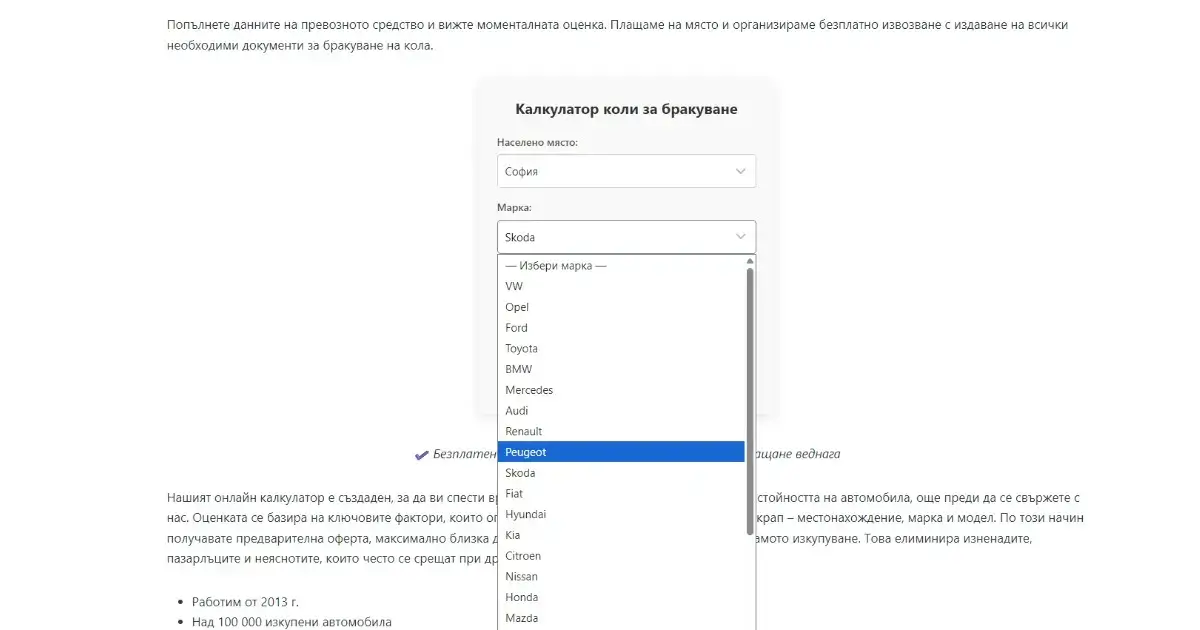Choose VW from the brand list
The height and width of the screenshot is (630, 1200).
(x=621, y=286)
